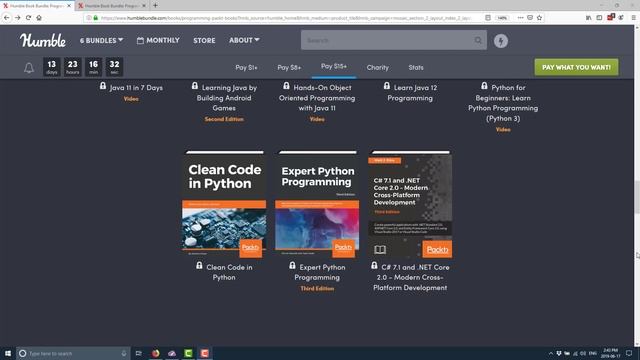Click the Java 11 in 7 Days title
This screenshot has width=640, height=360.
[136, 88]
